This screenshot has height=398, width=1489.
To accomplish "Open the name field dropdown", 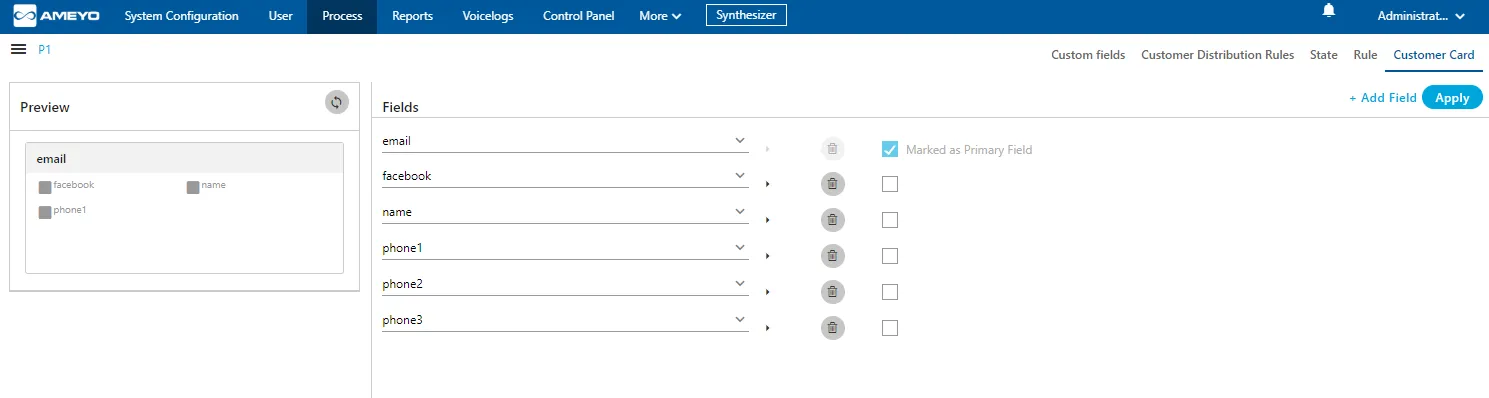I will pyautogui.click(x=566, y=212).
